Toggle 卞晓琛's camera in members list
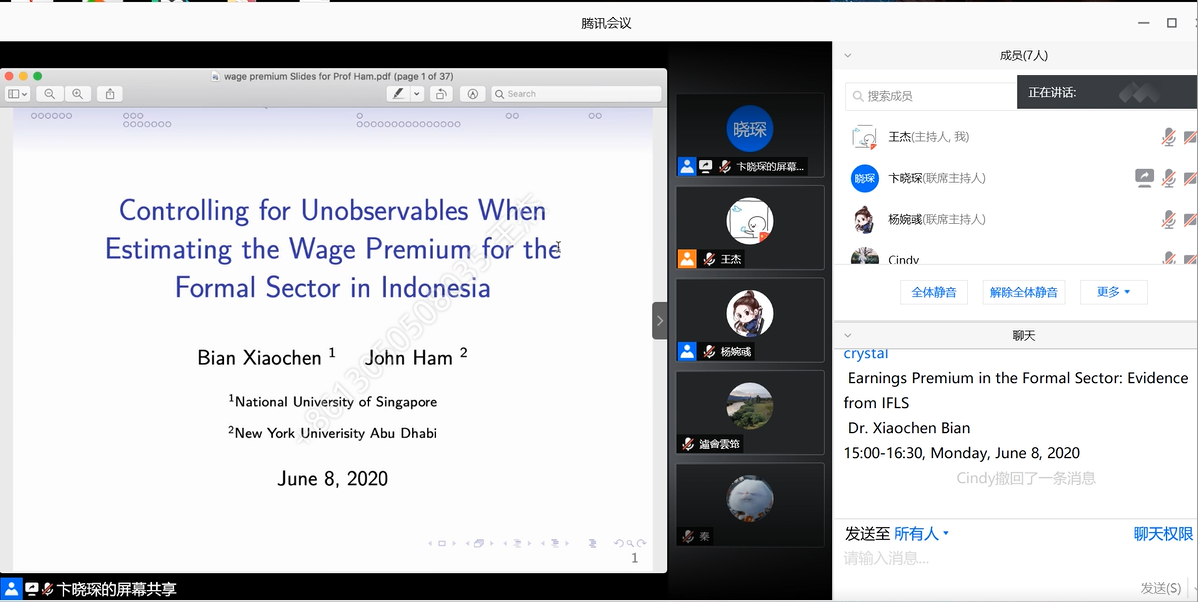Screen dimensions: 1198x602 coord(1190,178)
